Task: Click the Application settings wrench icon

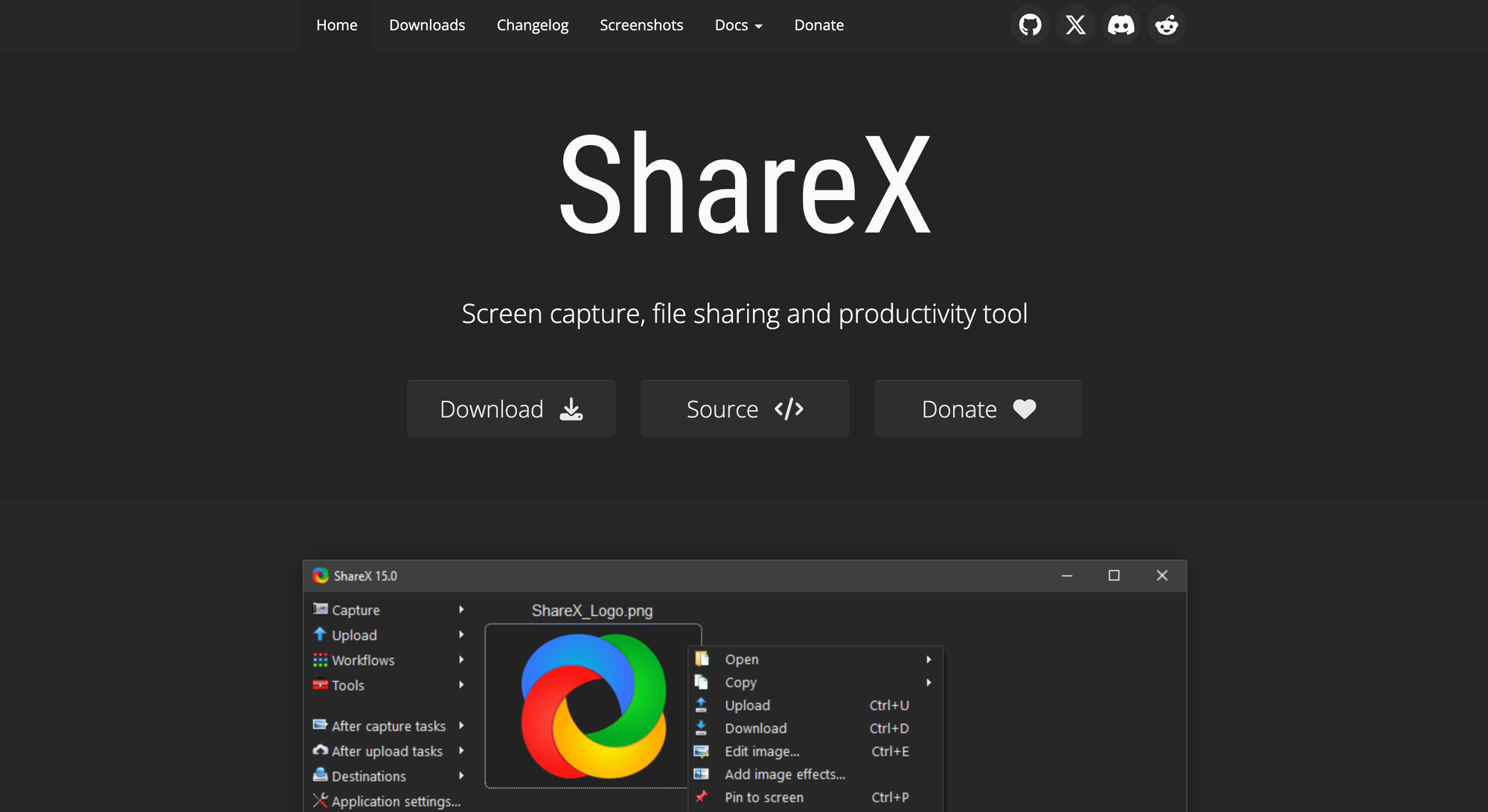Action: 320,801
